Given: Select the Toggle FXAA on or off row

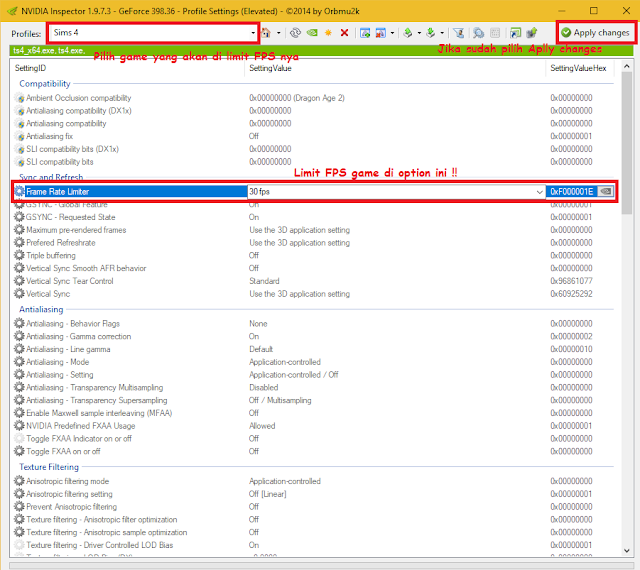Looking at the screenshot, I should tap(313, 451).
